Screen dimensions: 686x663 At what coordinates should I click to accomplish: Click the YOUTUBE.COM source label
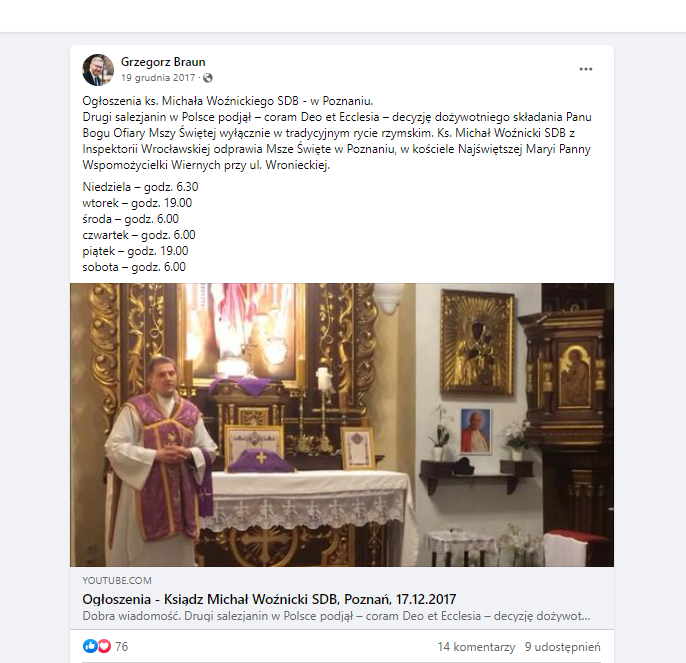(117, 580)
